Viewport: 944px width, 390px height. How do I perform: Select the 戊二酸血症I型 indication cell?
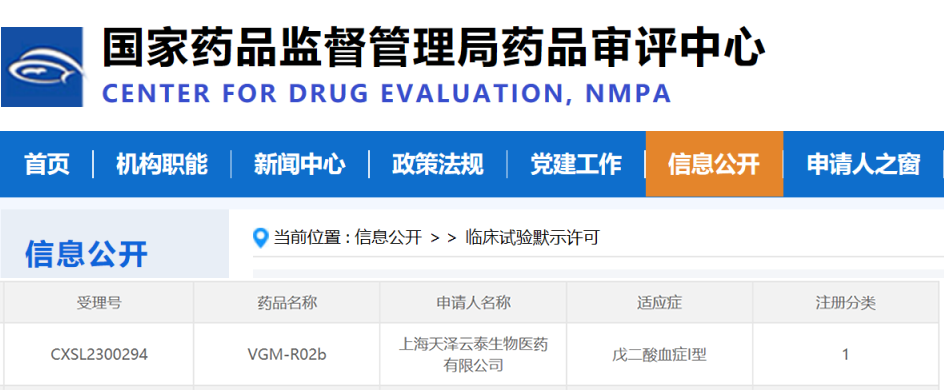[x=659, y=354]
